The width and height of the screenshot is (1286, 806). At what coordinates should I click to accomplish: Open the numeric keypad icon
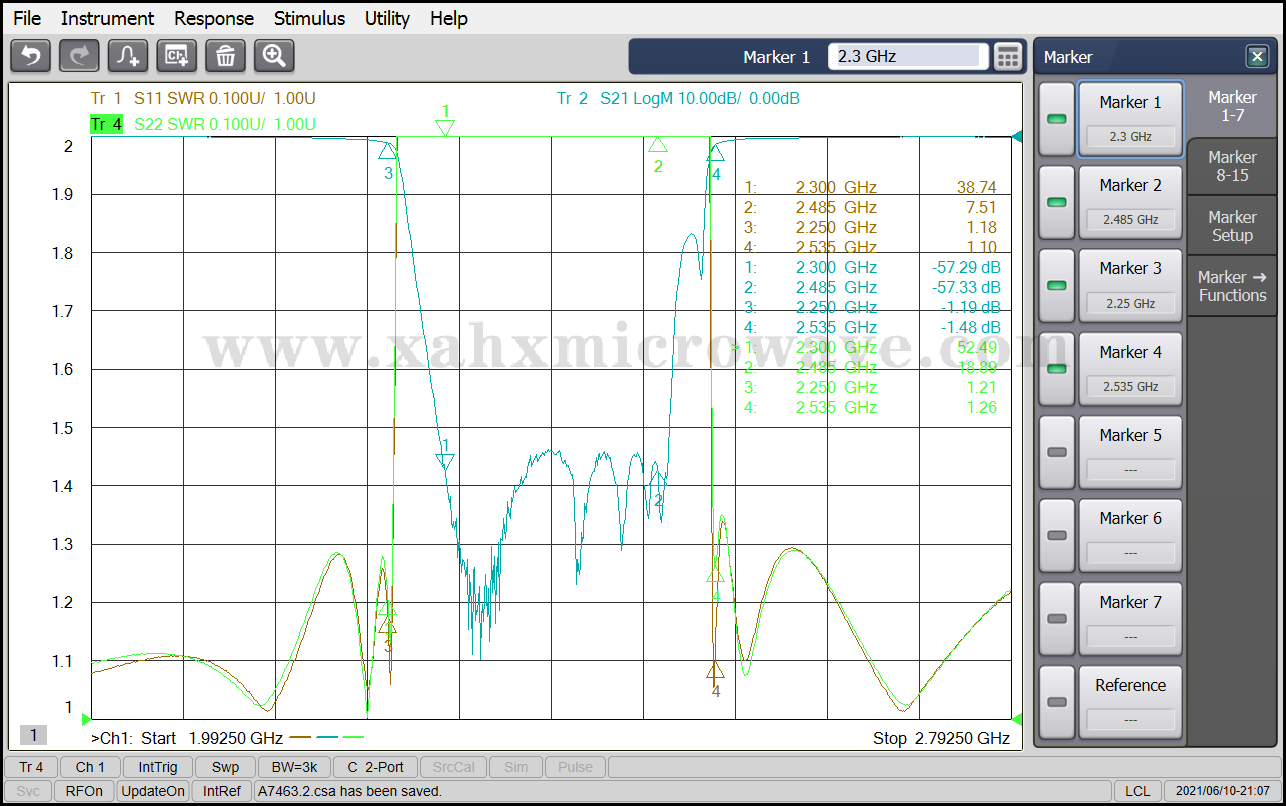[1008, 57]
